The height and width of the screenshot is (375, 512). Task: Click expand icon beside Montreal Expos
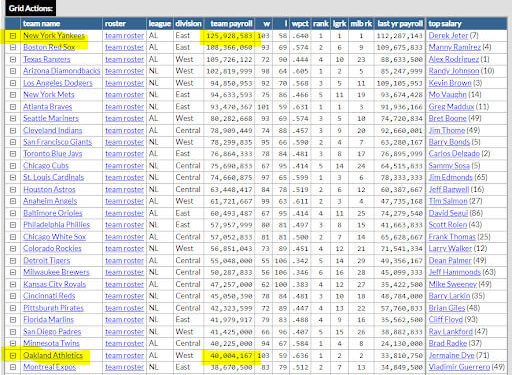(13, 367)
